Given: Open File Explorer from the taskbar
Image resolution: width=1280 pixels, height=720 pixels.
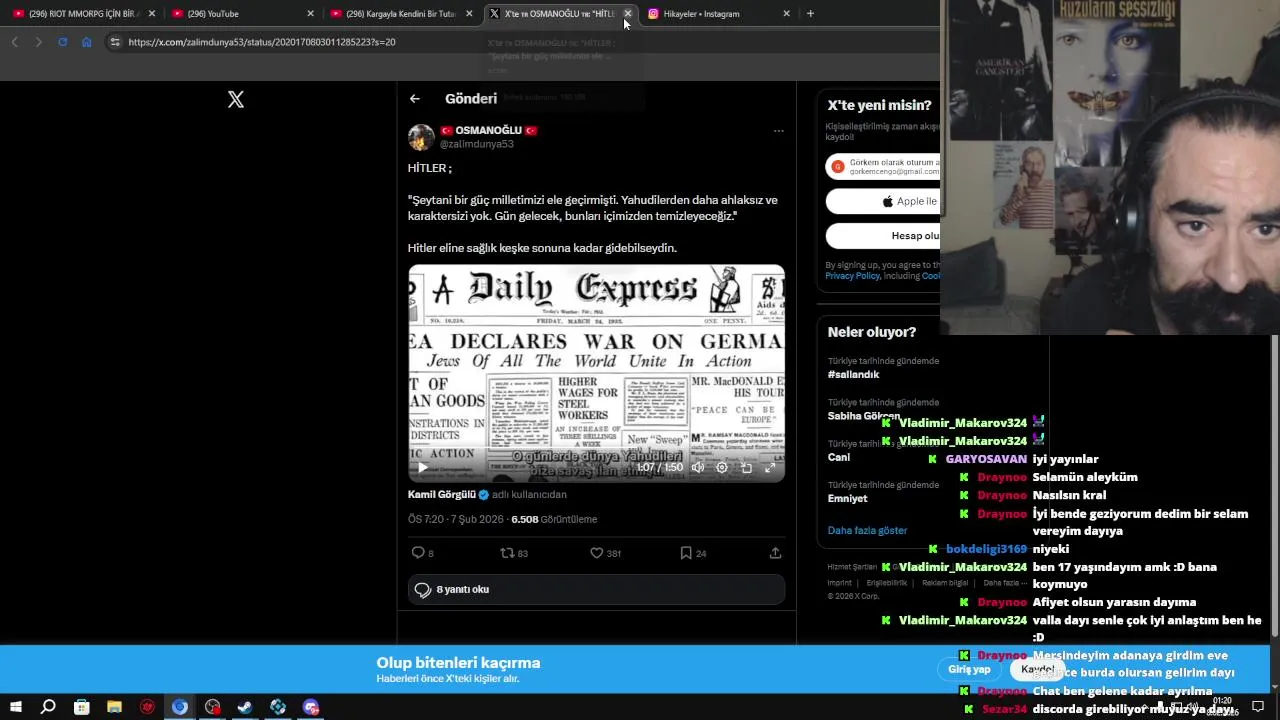Looking at the screenshot, I should tap(114, 707).
